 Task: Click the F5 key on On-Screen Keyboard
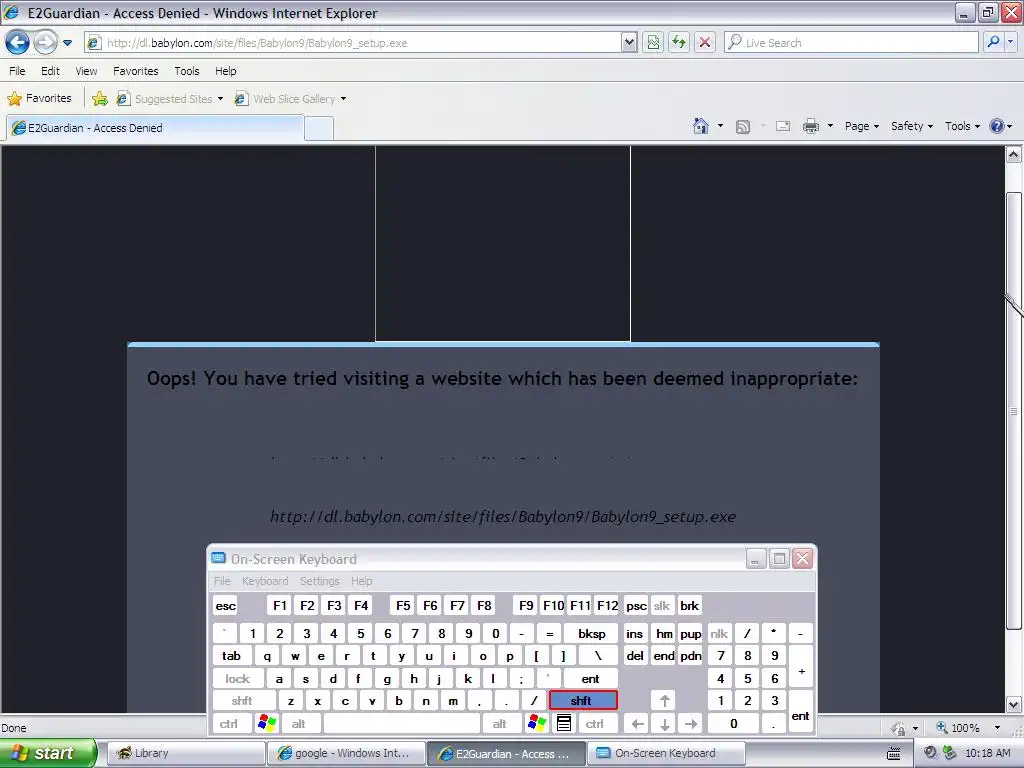point(403,605)
